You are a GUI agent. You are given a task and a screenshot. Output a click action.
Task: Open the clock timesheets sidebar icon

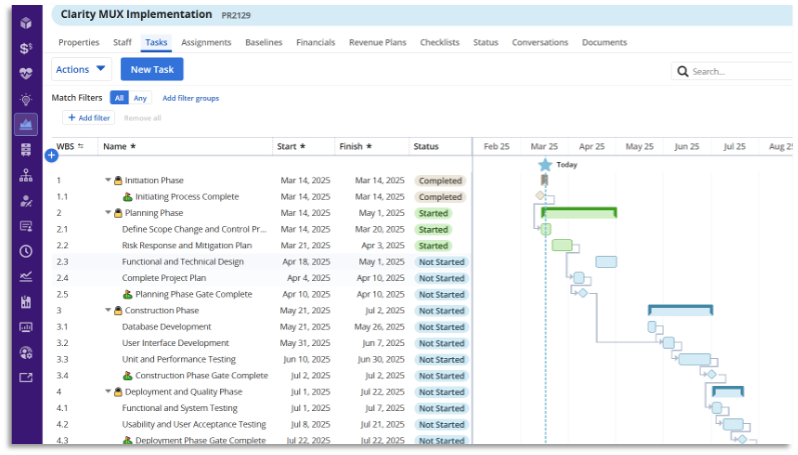pyautogui.click(x=26, y=251)
